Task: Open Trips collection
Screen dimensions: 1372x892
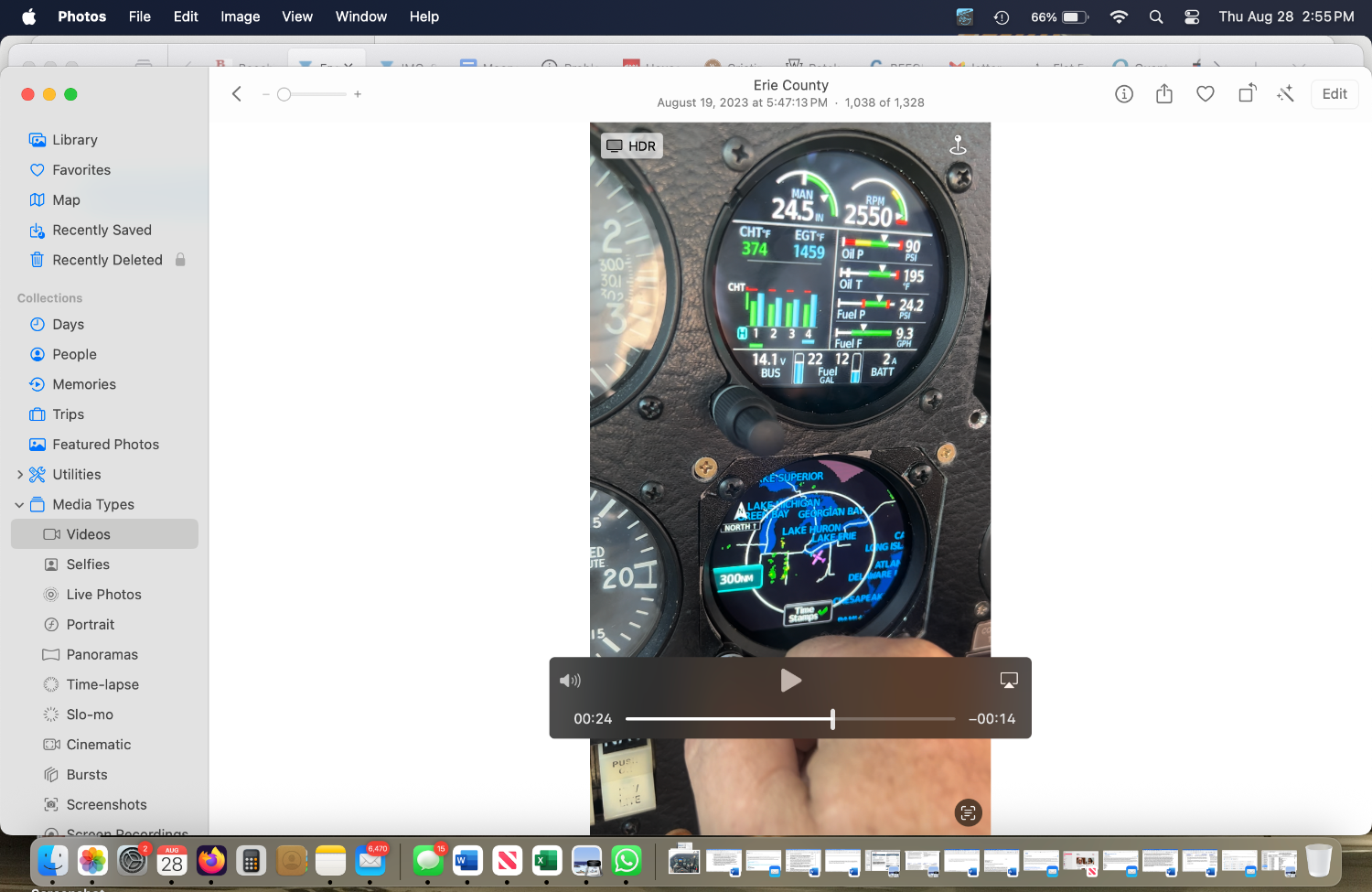Action: click(x=104, y=414)
